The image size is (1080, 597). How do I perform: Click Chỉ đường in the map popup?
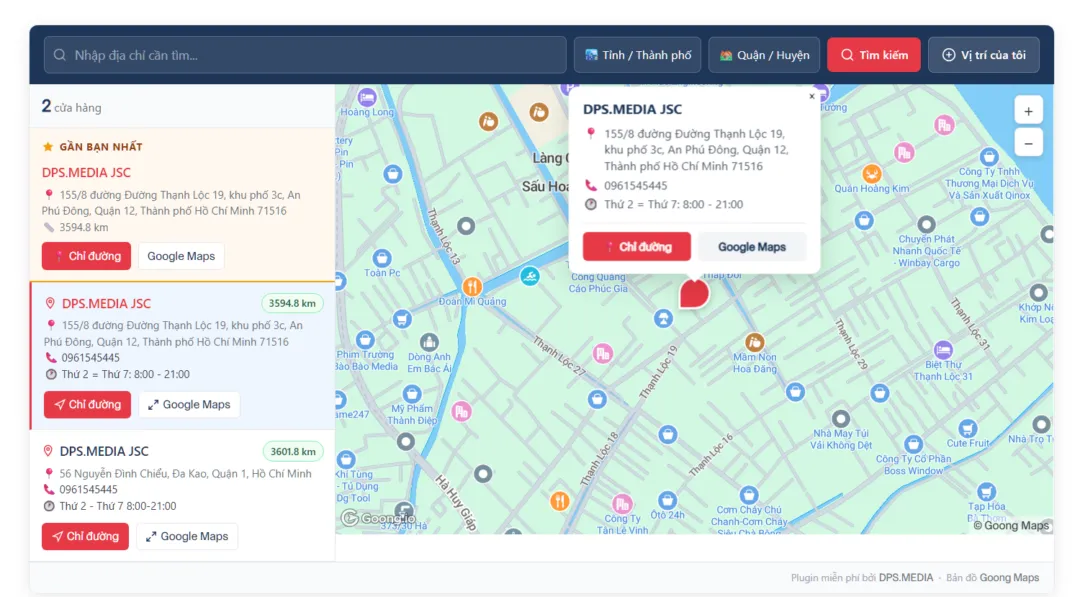coord(637,246)
